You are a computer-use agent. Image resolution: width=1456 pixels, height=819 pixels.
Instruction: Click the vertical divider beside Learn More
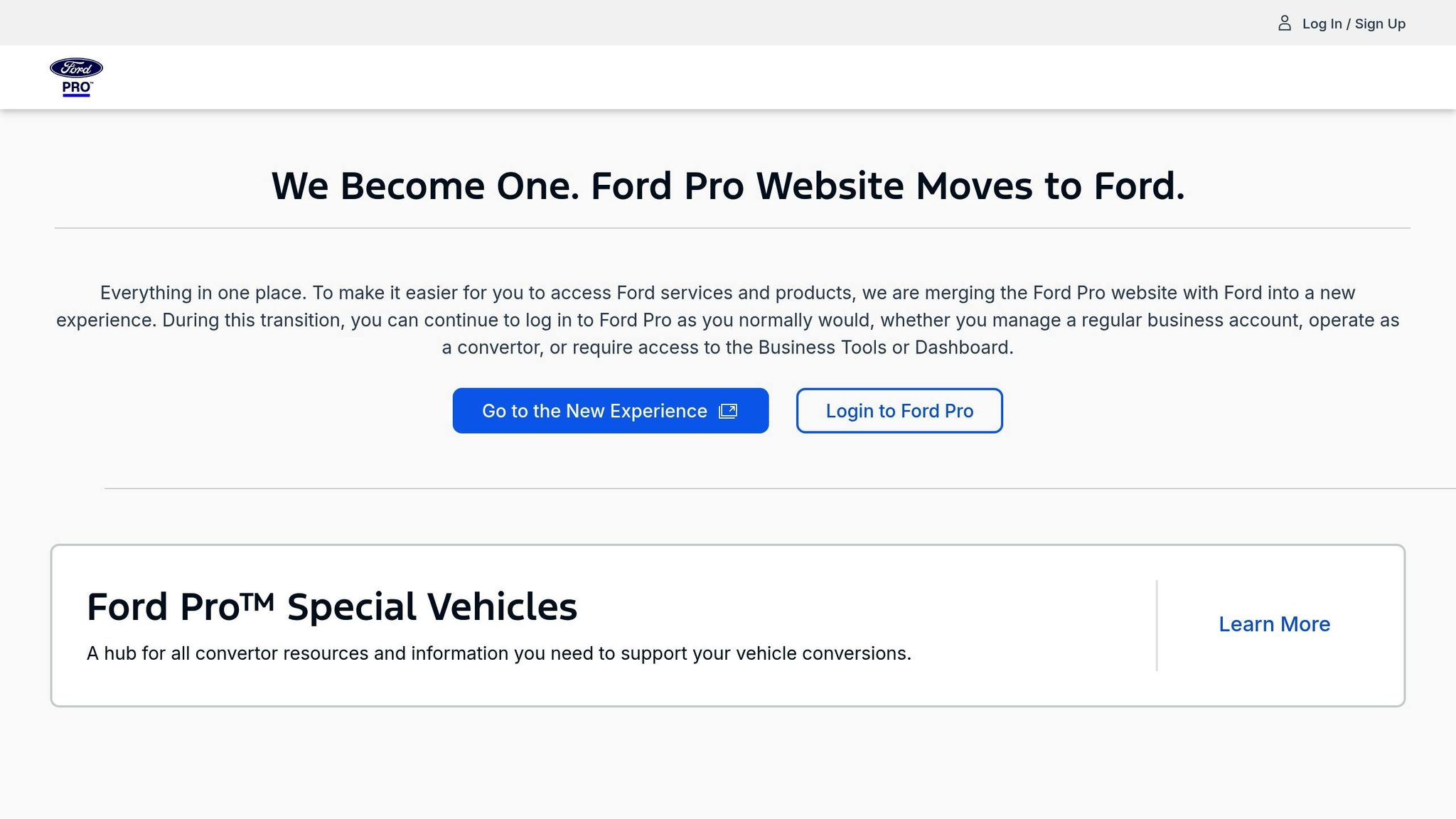(1157, 626)
